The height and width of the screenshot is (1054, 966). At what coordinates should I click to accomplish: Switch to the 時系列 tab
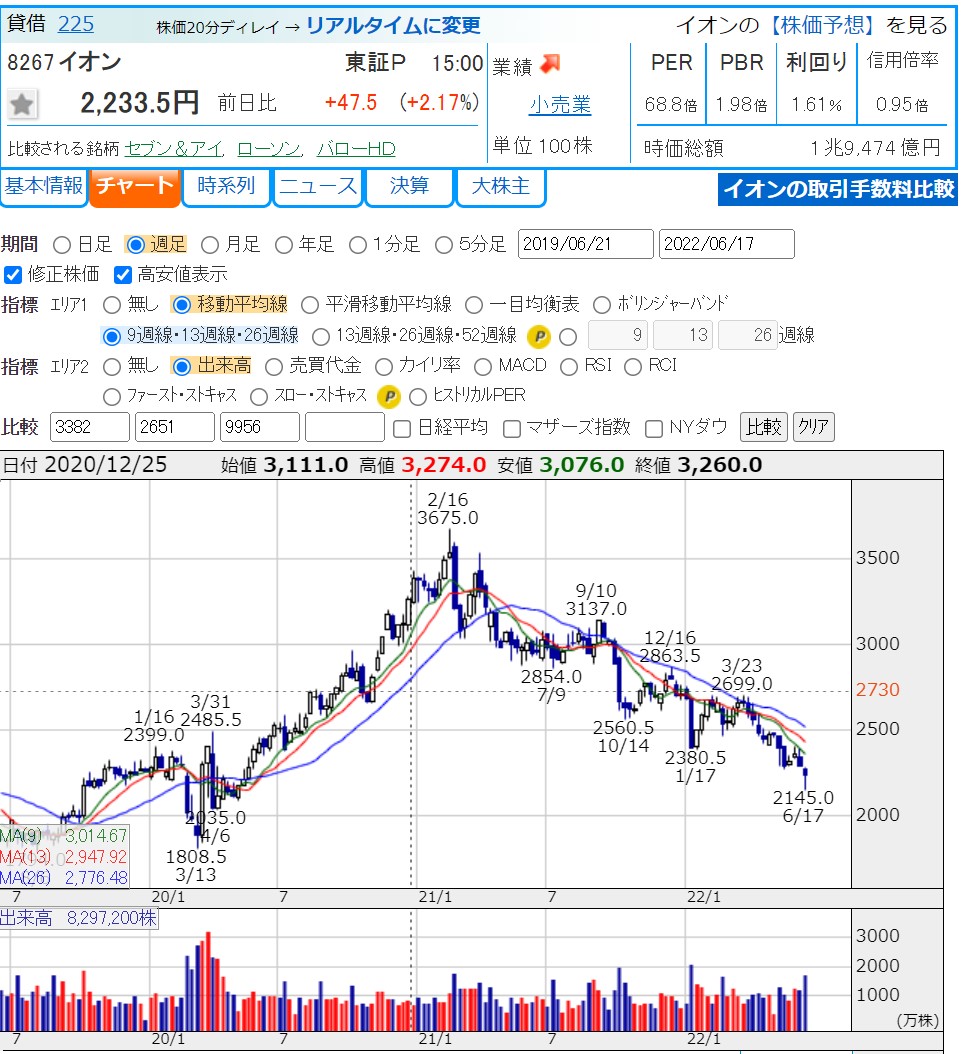226,187
